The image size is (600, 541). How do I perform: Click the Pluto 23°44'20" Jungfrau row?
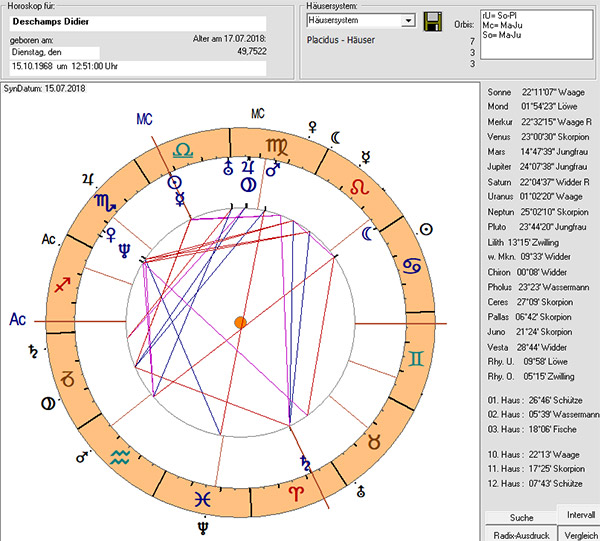[x=536, y=227]
